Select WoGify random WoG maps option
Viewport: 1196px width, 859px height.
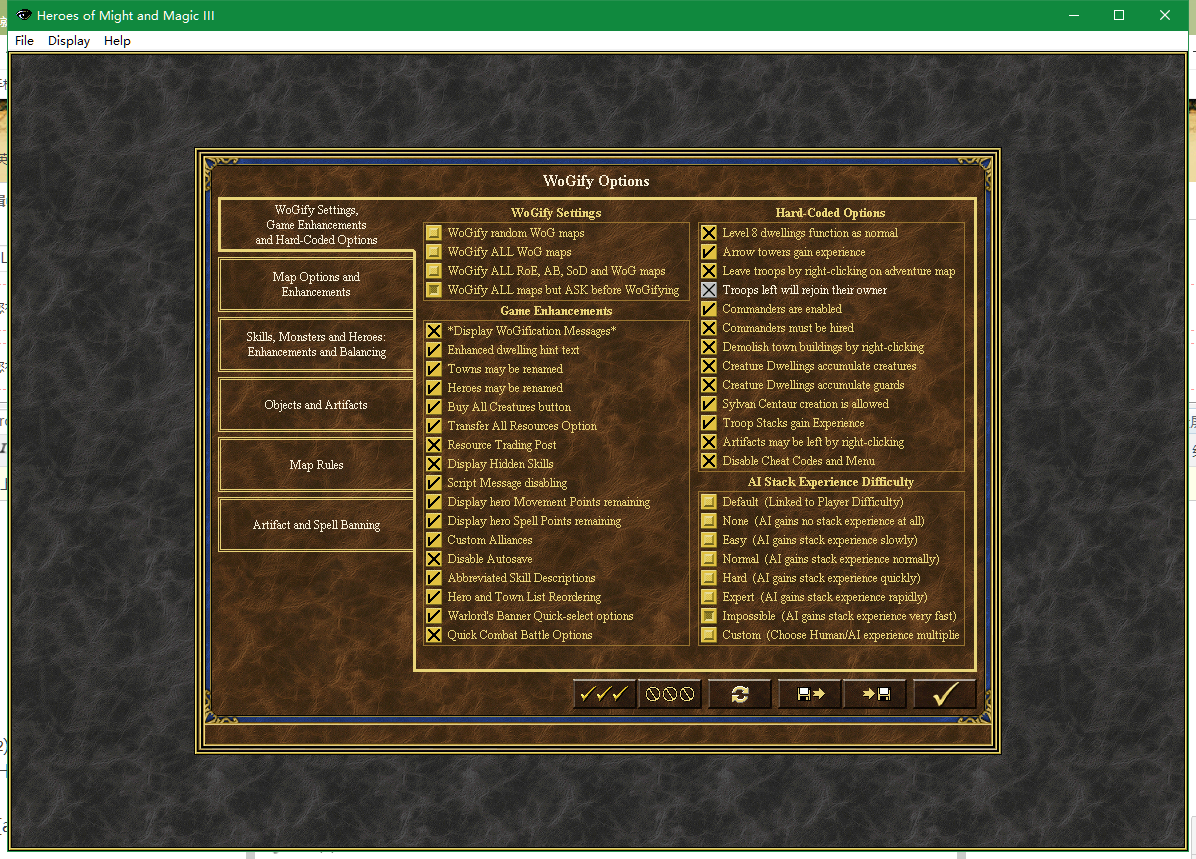(434, 233)
